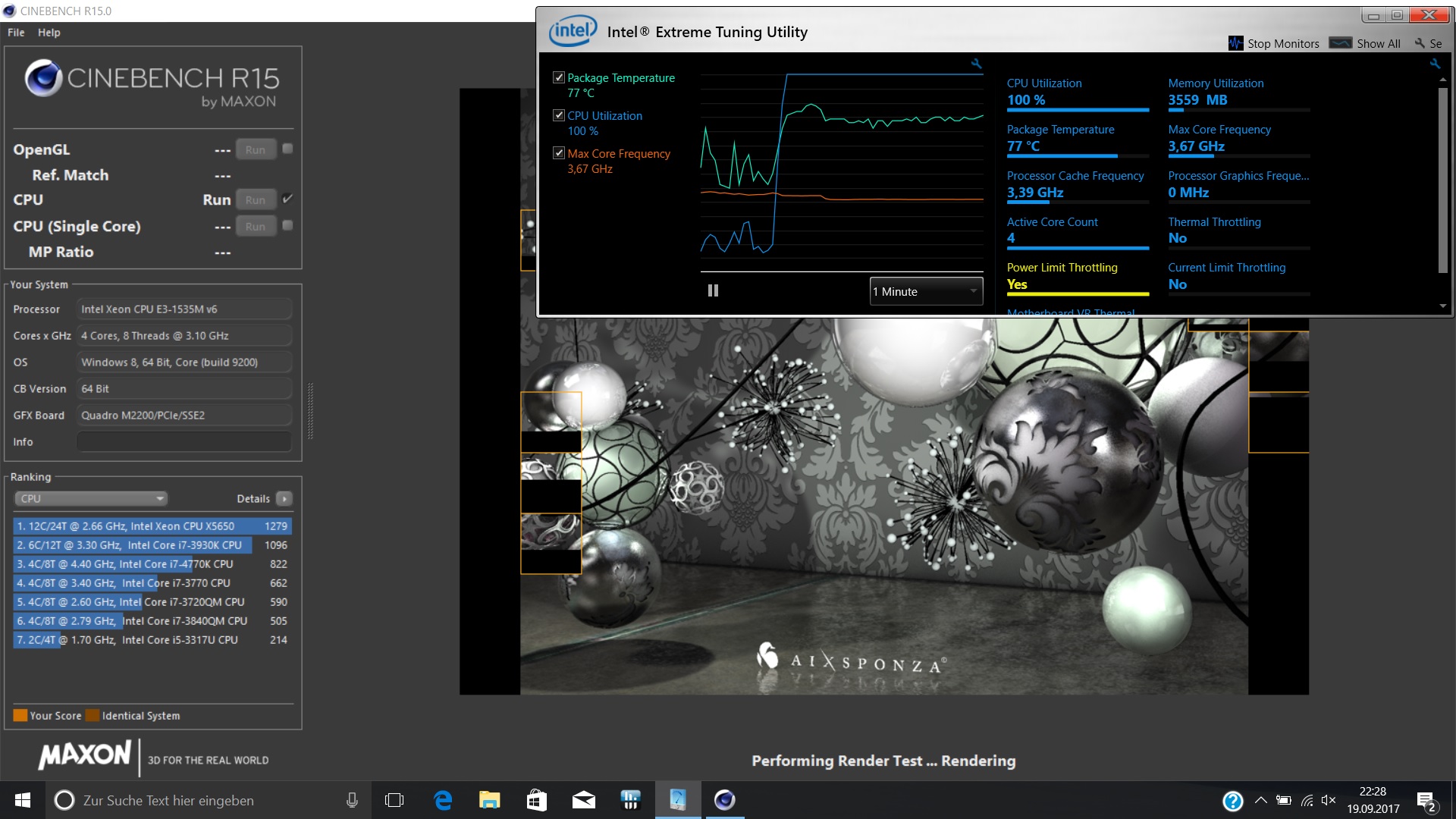
Task: Click Run button for CPU Single Core
Action: [255, 226]
